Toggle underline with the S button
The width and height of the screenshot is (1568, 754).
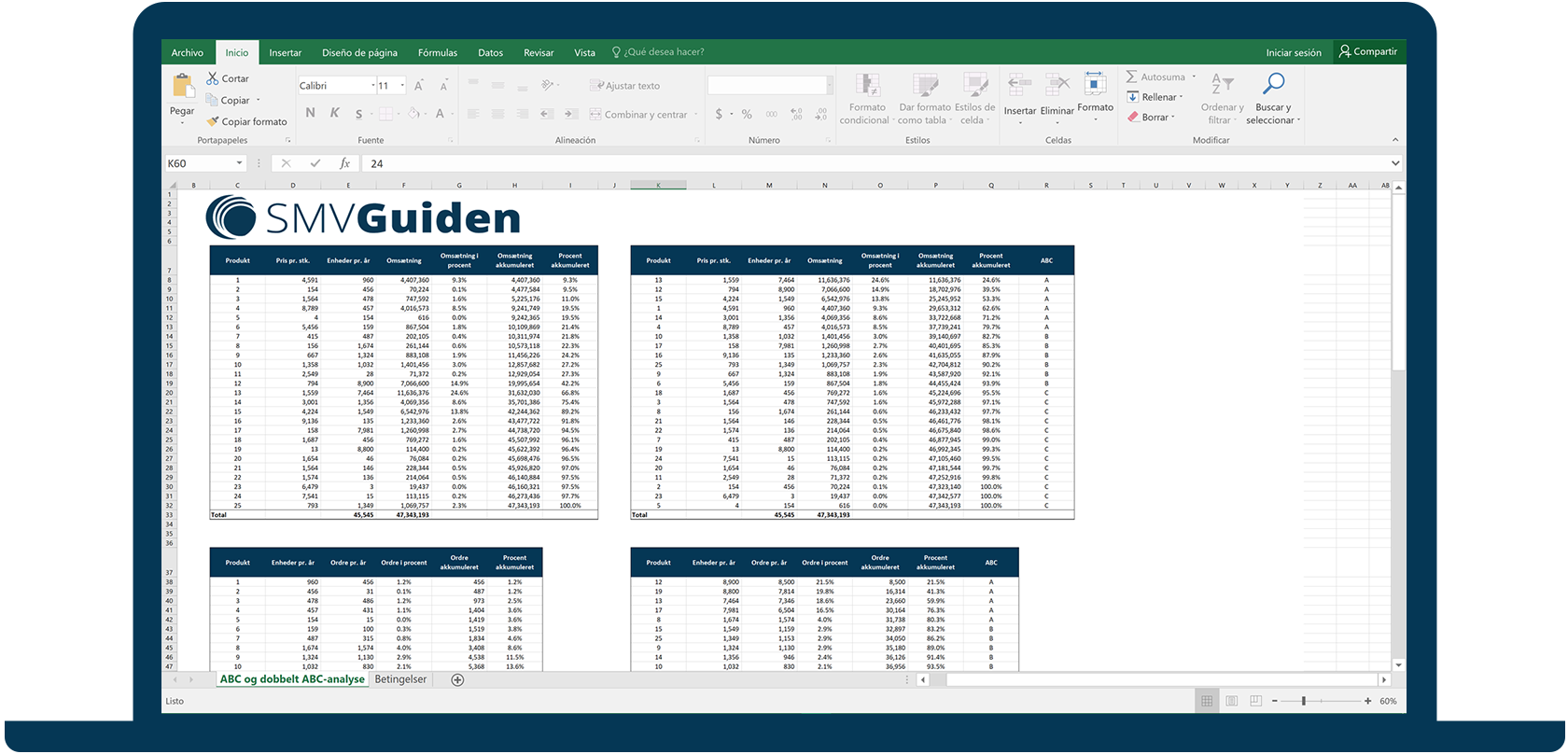click(x=358, y=114)
